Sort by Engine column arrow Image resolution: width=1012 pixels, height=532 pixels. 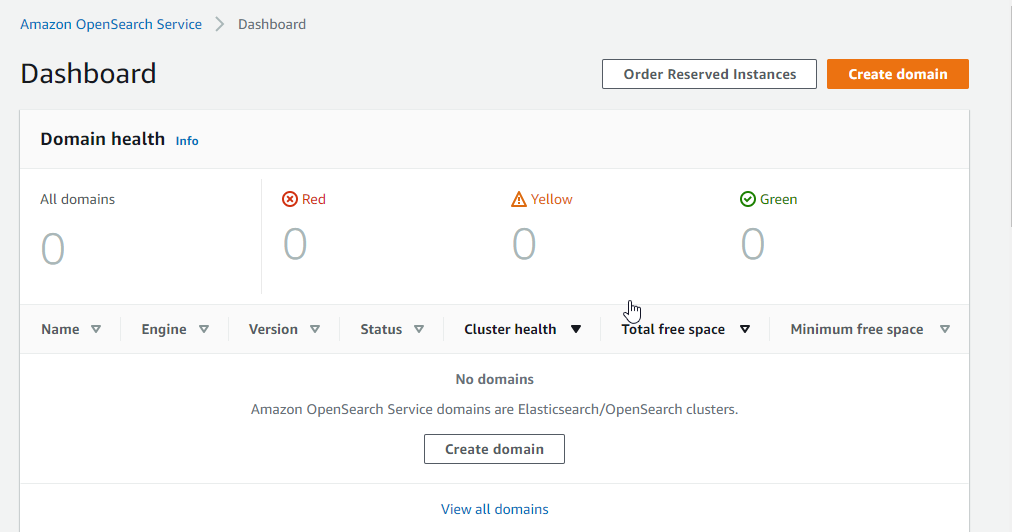click(x=204, y=329)
